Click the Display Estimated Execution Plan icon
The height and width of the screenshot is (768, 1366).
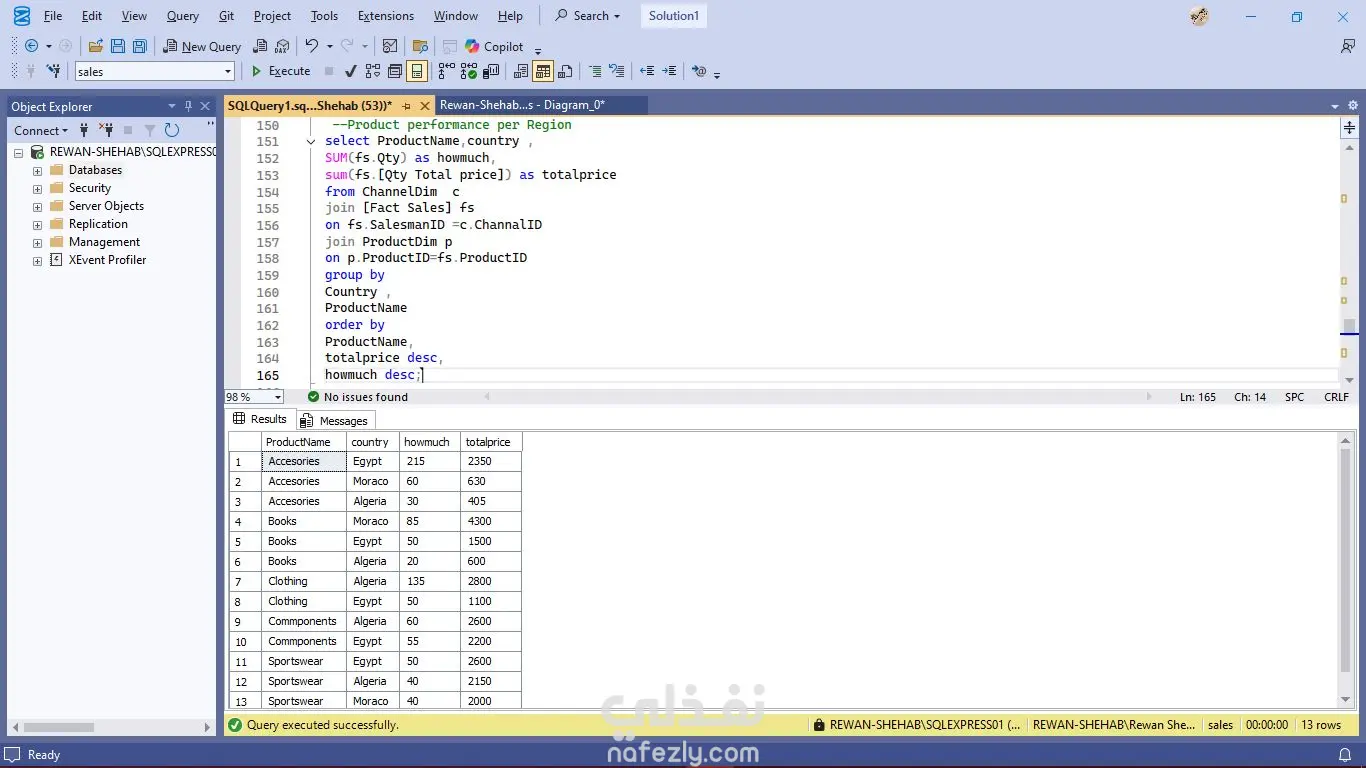pos(373,71)
